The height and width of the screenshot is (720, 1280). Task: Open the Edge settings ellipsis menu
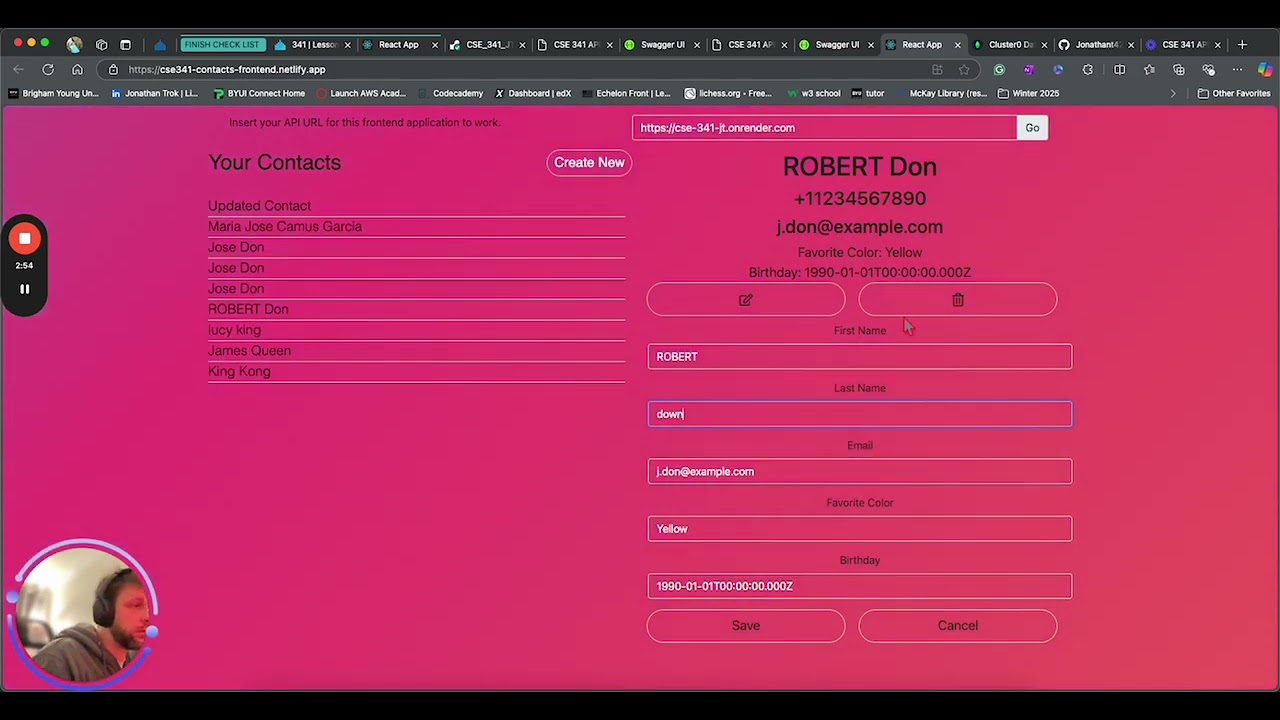pos(1238,69)
